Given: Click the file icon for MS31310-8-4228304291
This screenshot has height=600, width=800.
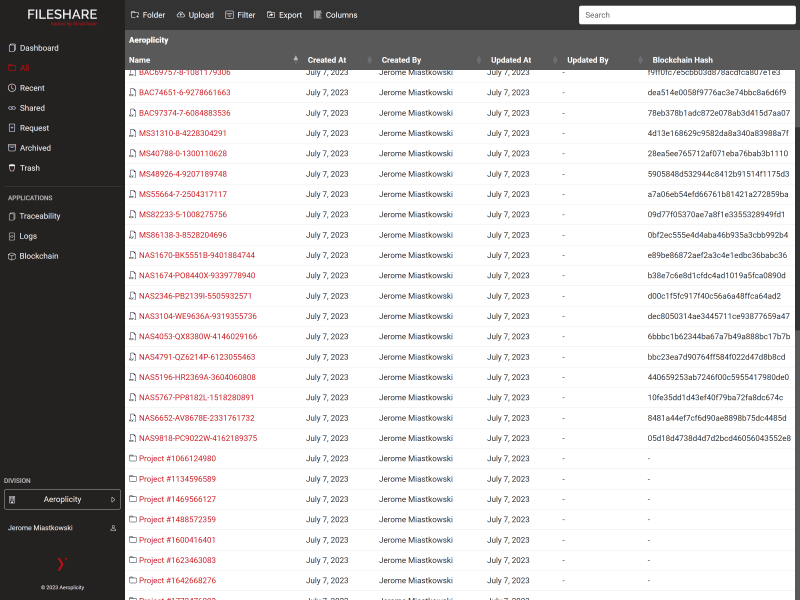Looking at the screenshot, I should point(133,133).
